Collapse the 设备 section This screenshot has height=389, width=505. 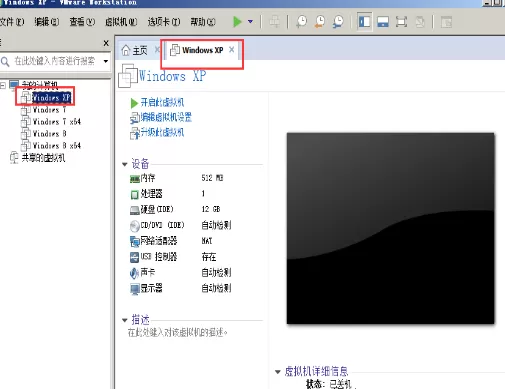(x=125, y=164)
